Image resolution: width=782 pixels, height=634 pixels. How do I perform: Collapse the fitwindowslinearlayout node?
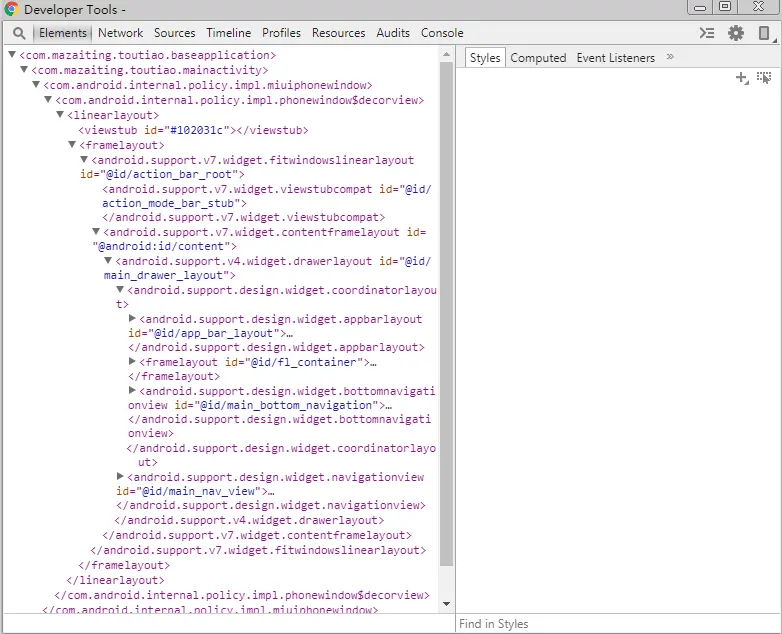pos(84,159)
